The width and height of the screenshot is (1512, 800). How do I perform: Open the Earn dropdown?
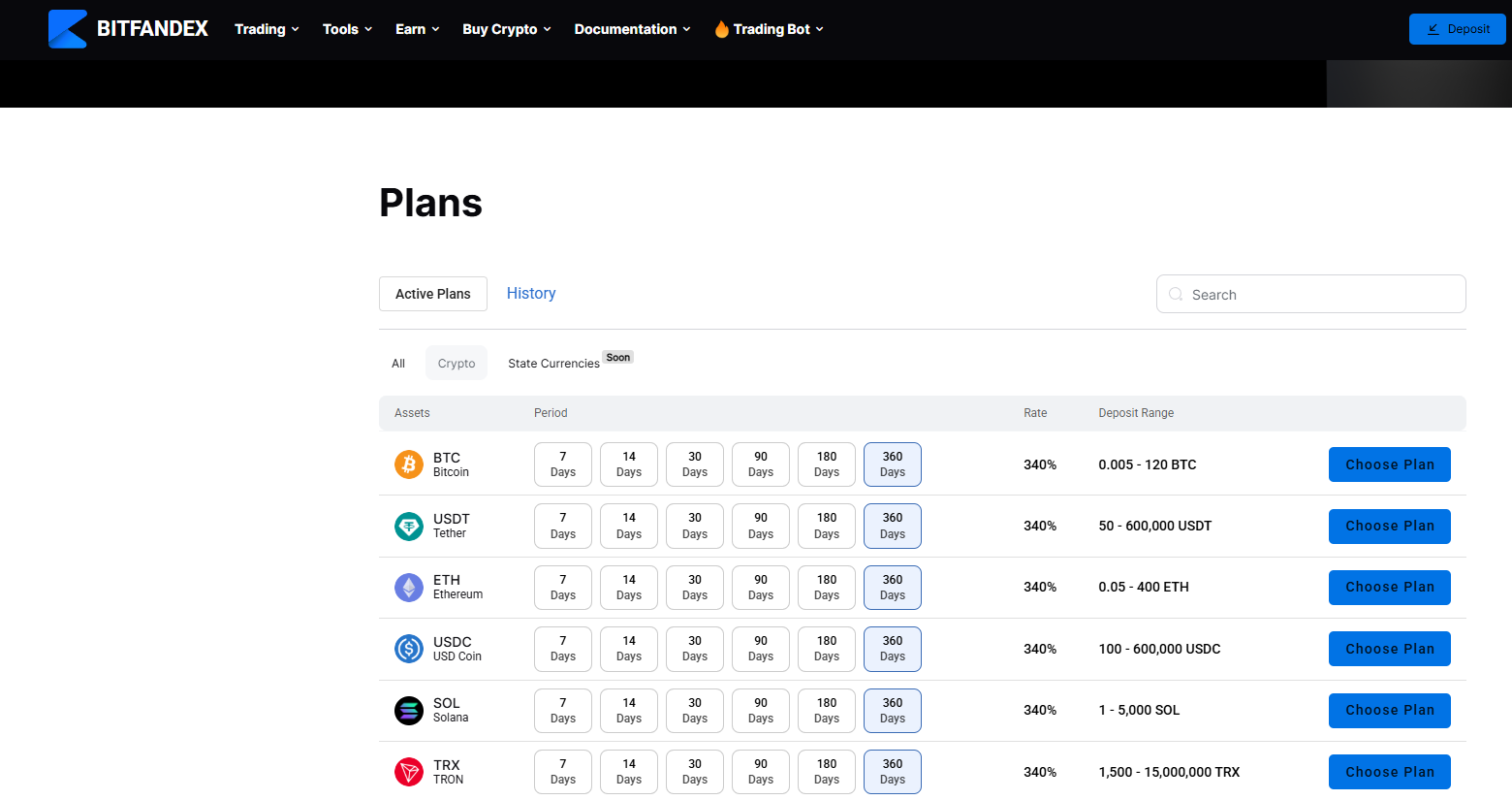(418, 29)
